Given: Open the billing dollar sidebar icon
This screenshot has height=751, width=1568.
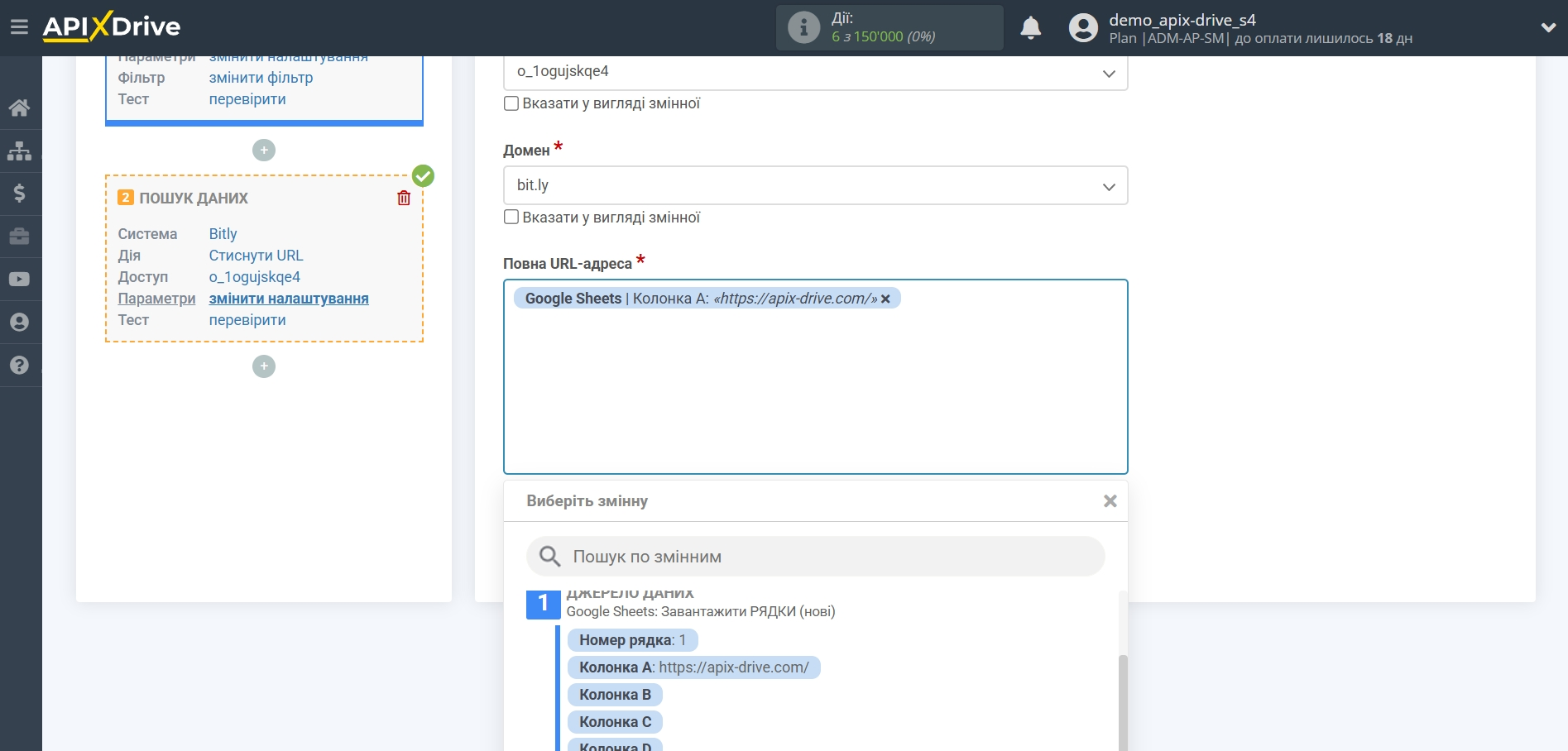Looking at the screenshot, I should click(19, 194).
